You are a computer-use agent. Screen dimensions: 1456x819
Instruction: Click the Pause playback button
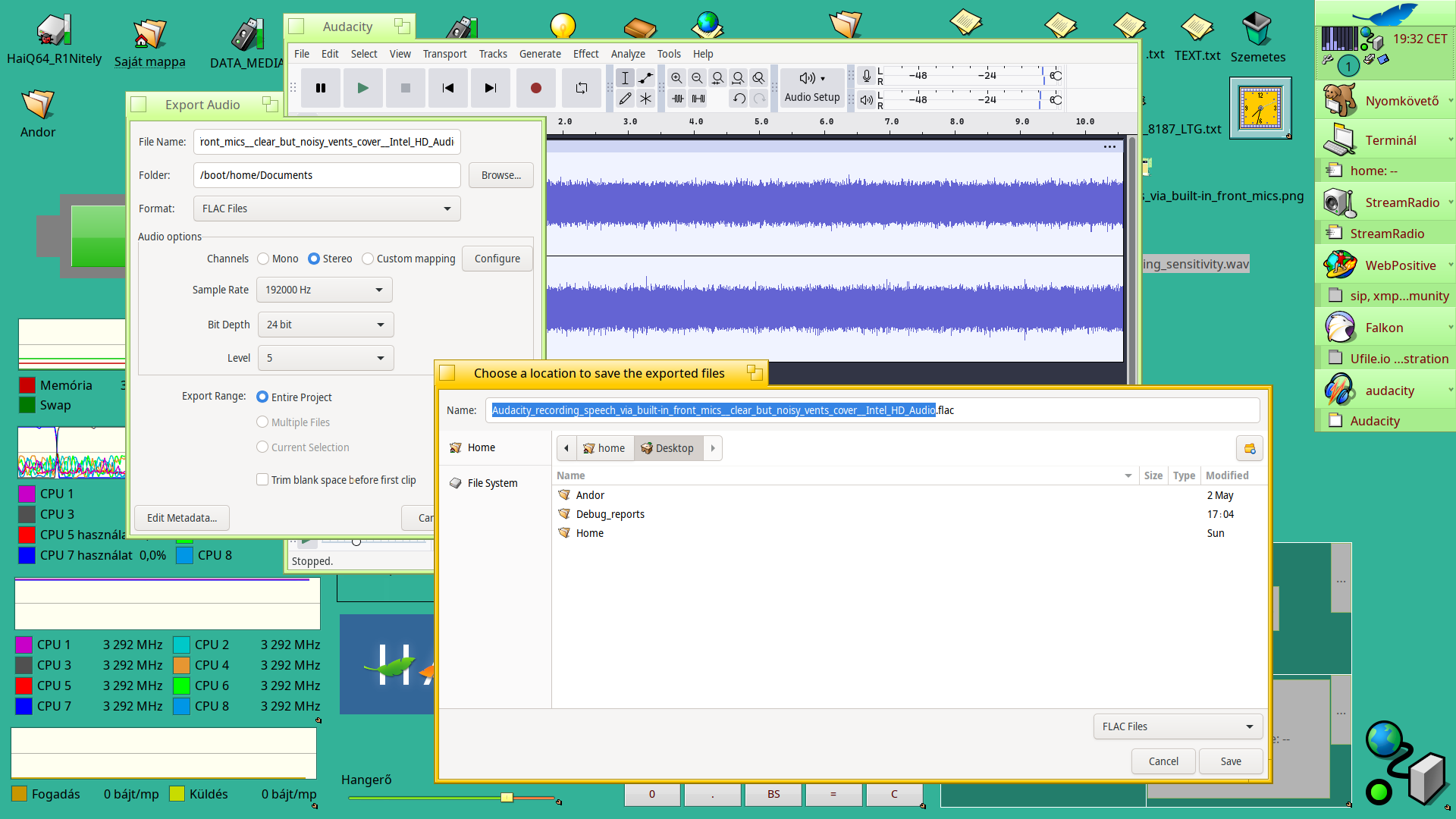click(321, 88)
